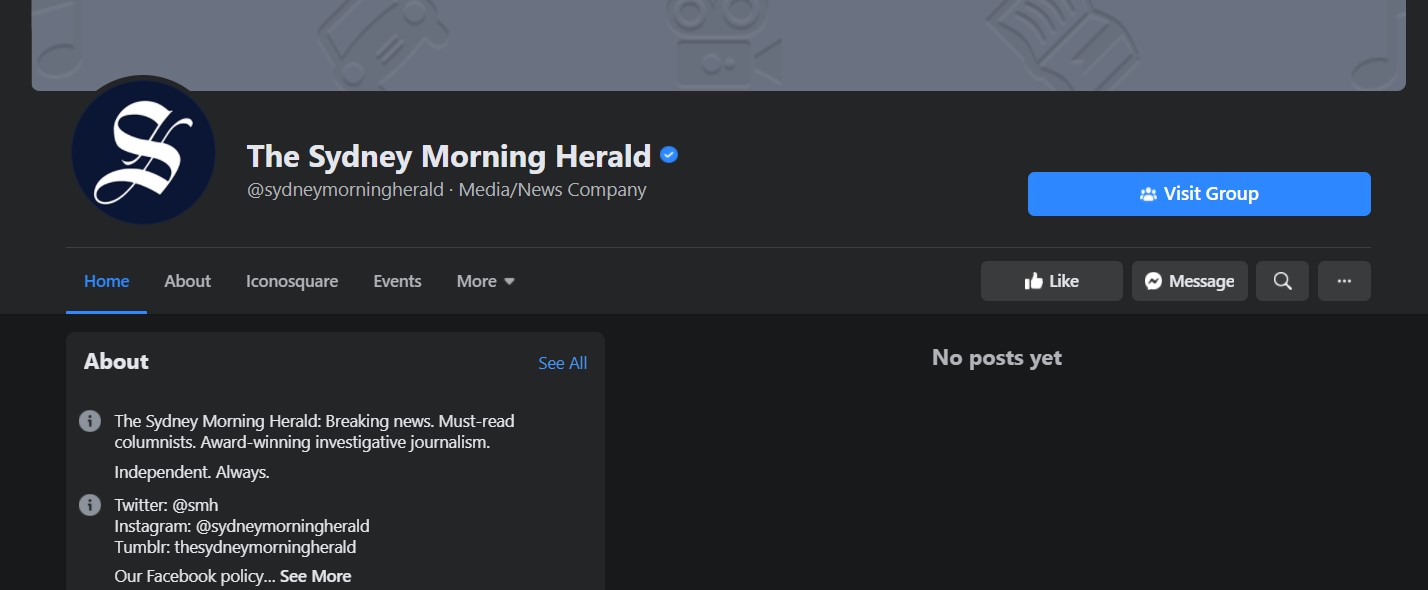Open the Iconosquare tab
Image resolution: width=1428 pixels, height=590 pixels.
click(292, 281)
